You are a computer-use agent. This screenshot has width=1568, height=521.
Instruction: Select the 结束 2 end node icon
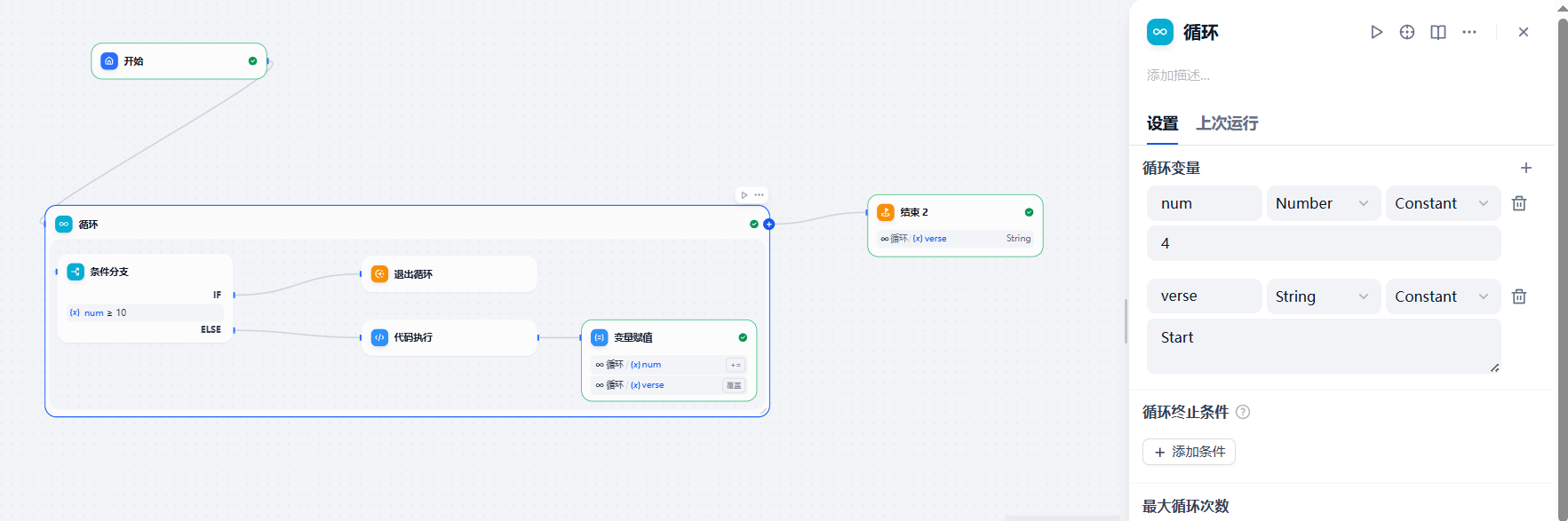(x=886, y=212)
